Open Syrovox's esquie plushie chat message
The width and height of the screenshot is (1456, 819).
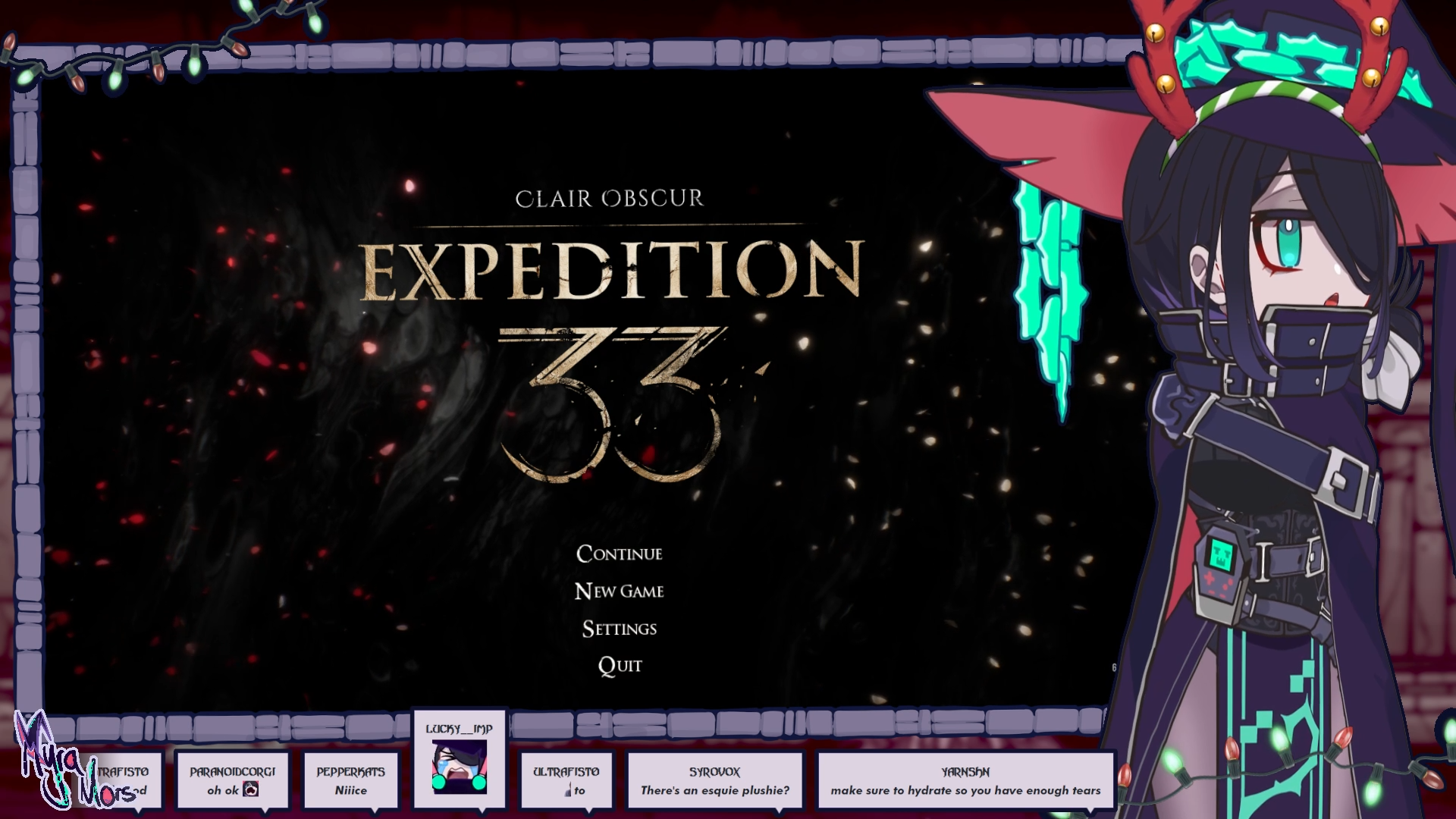point(714,790)
